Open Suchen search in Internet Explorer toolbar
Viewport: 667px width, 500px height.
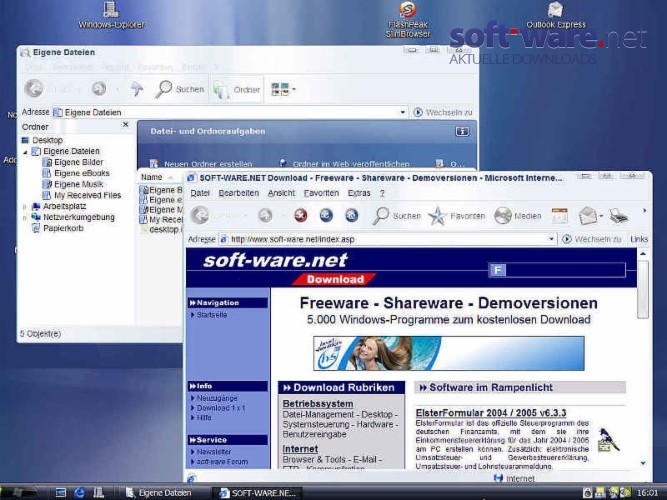[396, 216]
